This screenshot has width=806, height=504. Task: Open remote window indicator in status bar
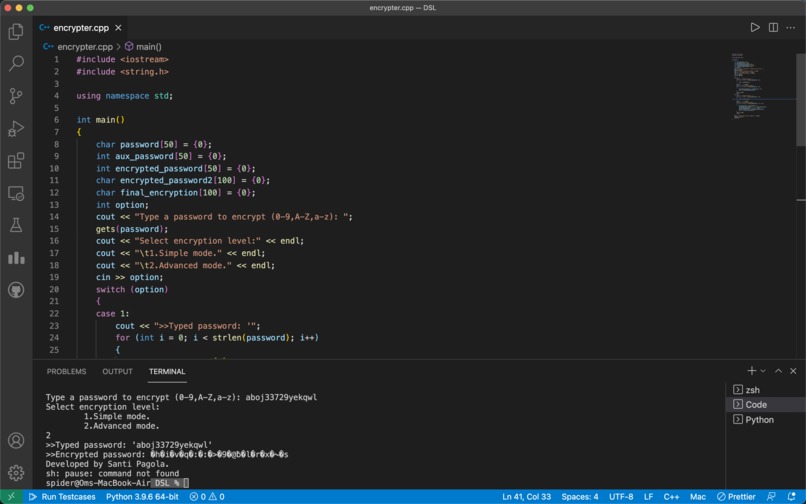tap(11, 496)
